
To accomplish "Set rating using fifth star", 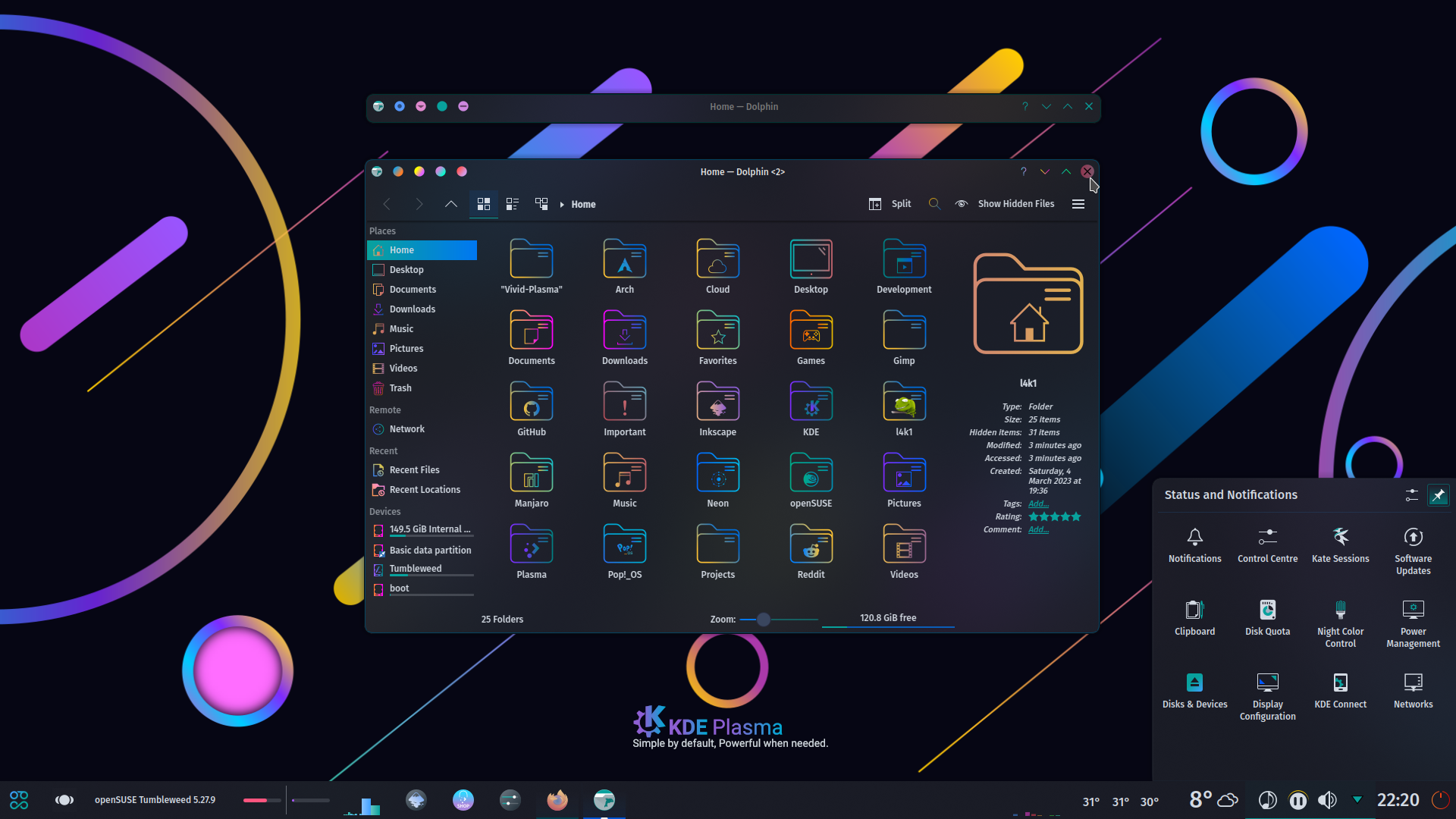I will 1076,517.
